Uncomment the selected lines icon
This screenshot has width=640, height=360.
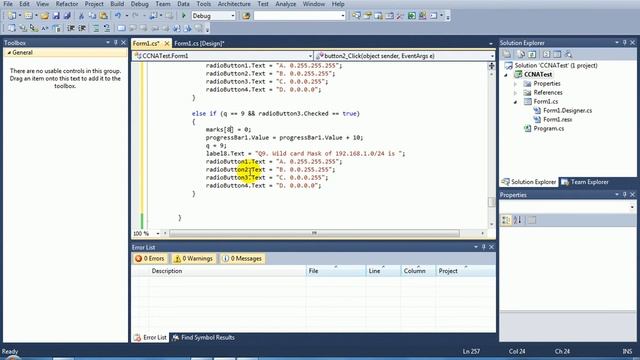(107, 28)
